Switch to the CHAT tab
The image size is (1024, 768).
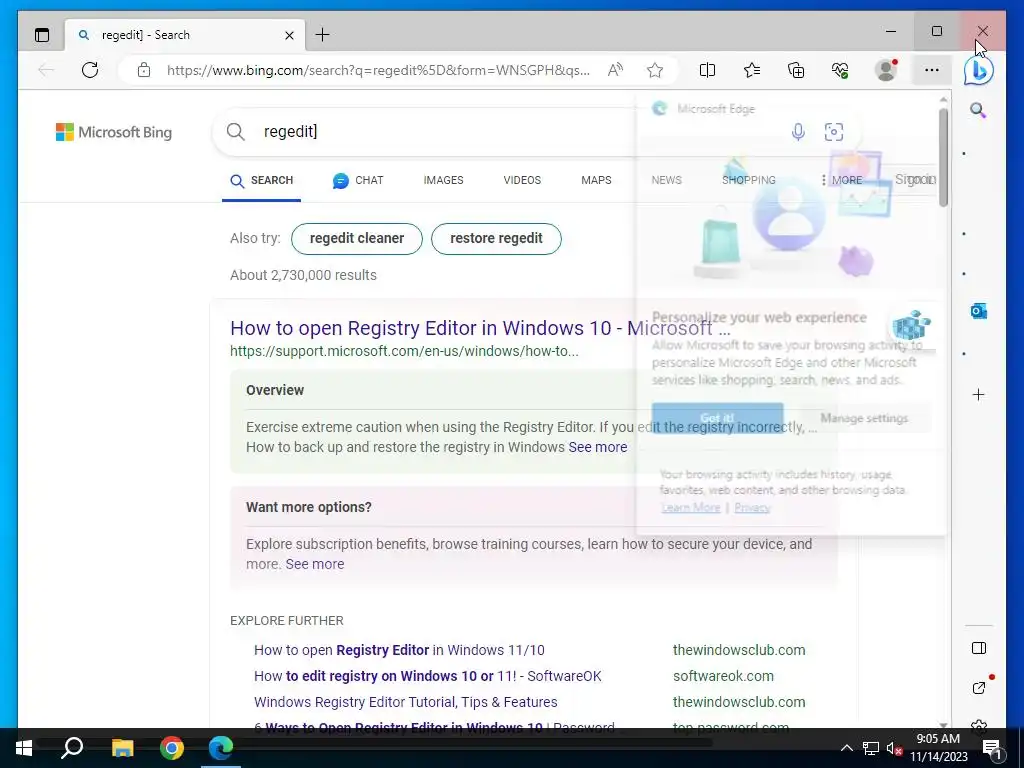(x=358, y=180)
